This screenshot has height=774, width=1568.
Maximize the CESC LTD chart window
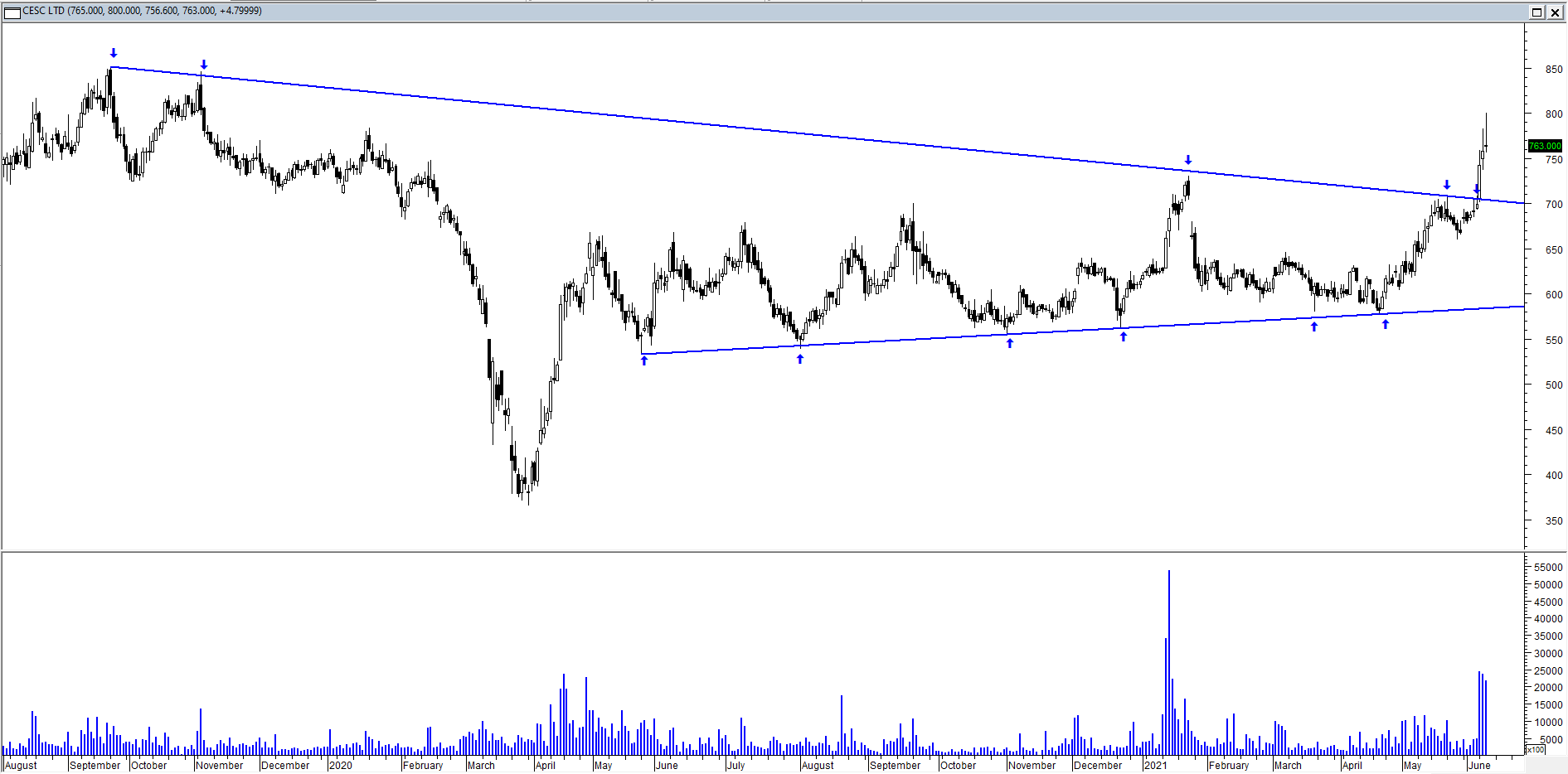pos(1536,12)
